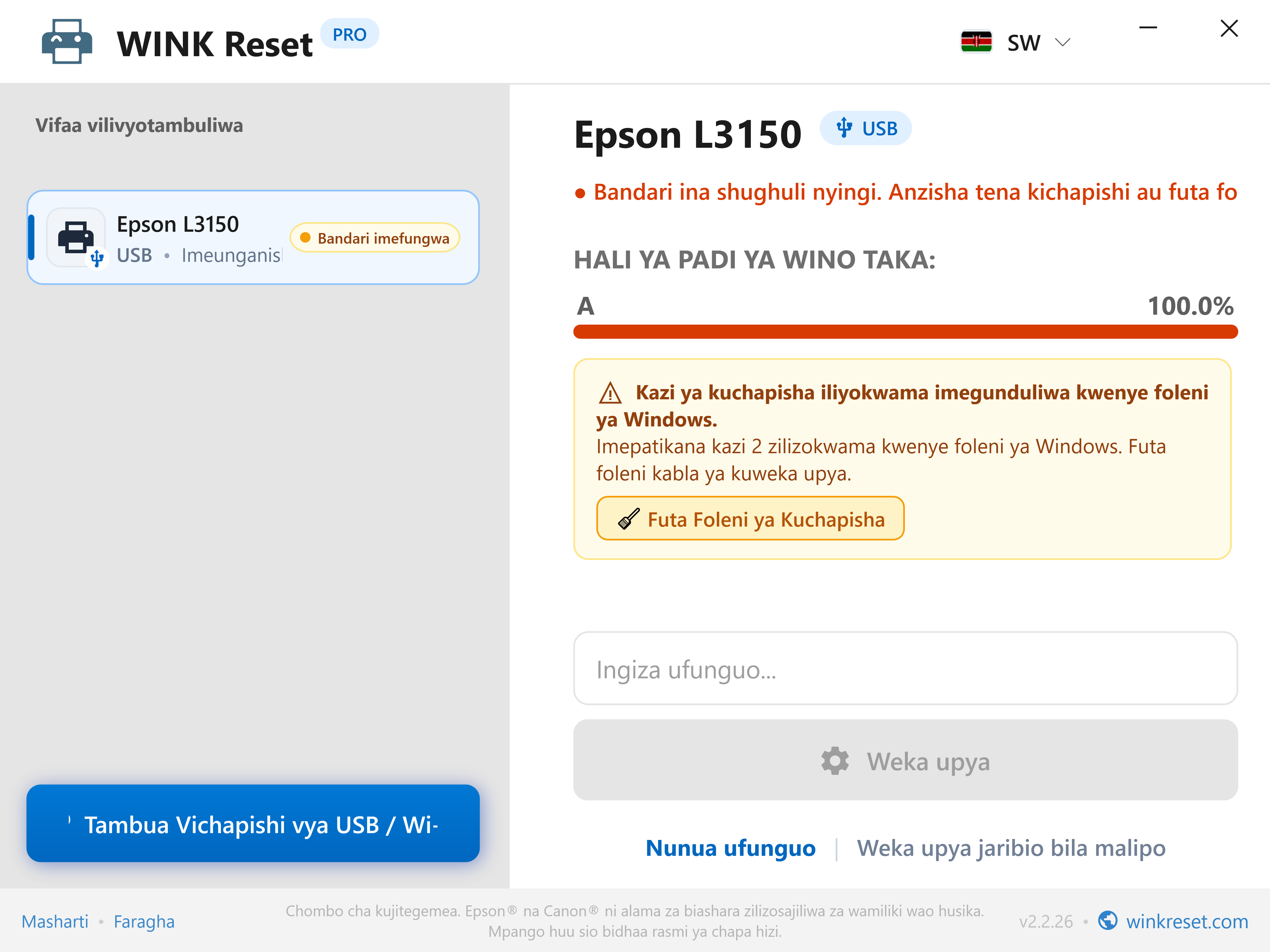Click the warning triangle icon in yellow notice
Image resolution: width=1270 pixels, height=952 pixels.
pyautogui.click(x=610, y=393)
